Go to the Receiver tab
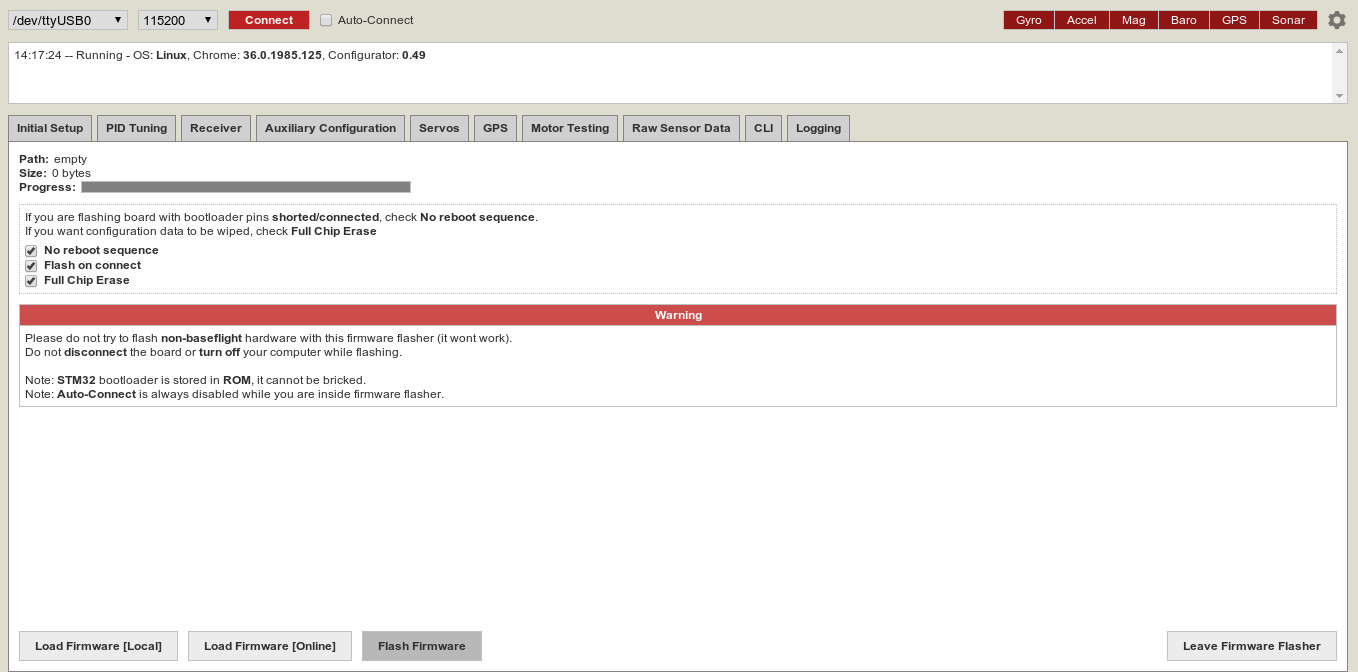The width and height of the screenshot is (1358, 672). pyautogui.click(x=216, y=128)
